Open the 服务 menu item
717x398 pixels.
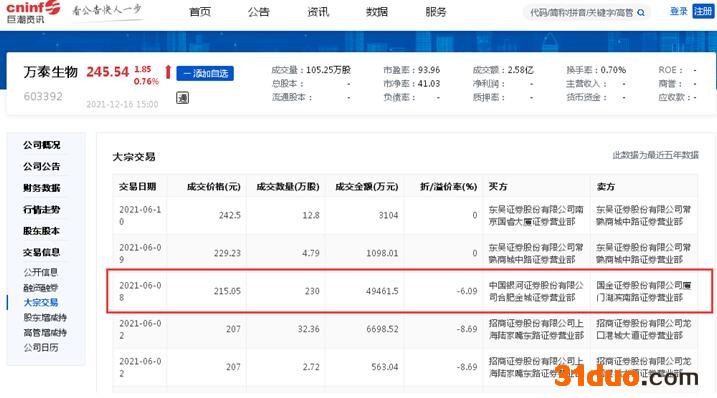click(x=436, y=12)
